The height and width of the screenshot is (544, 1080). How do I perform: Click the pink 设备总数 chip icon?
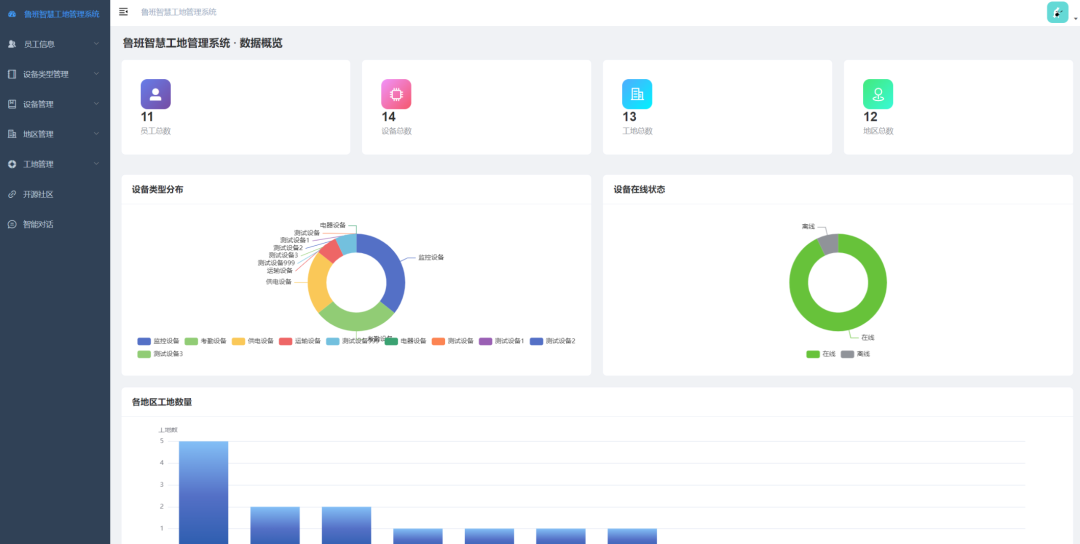click(396, 94)
